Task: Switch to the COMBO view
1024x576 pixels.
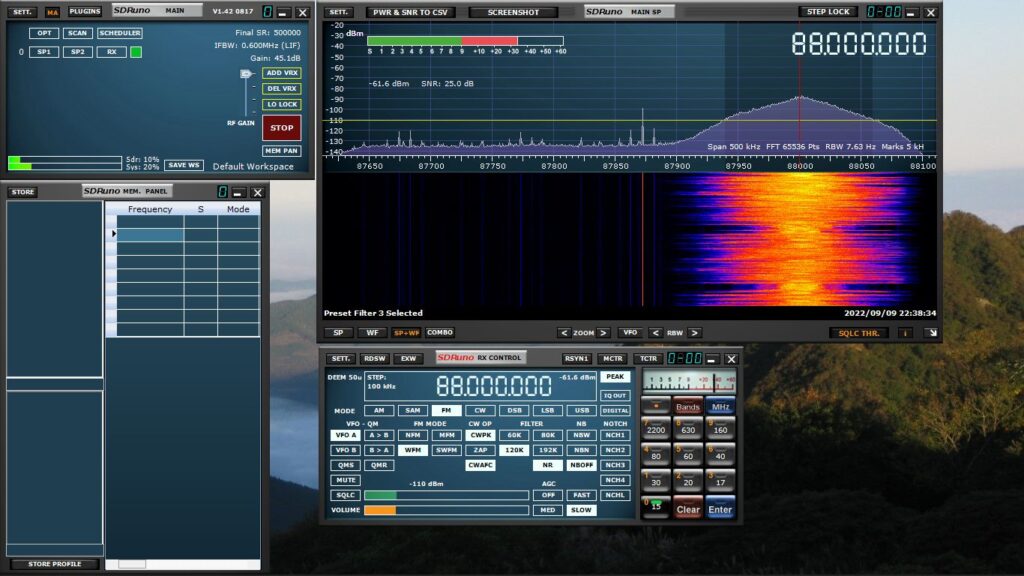Action: [x=440, y=332]
